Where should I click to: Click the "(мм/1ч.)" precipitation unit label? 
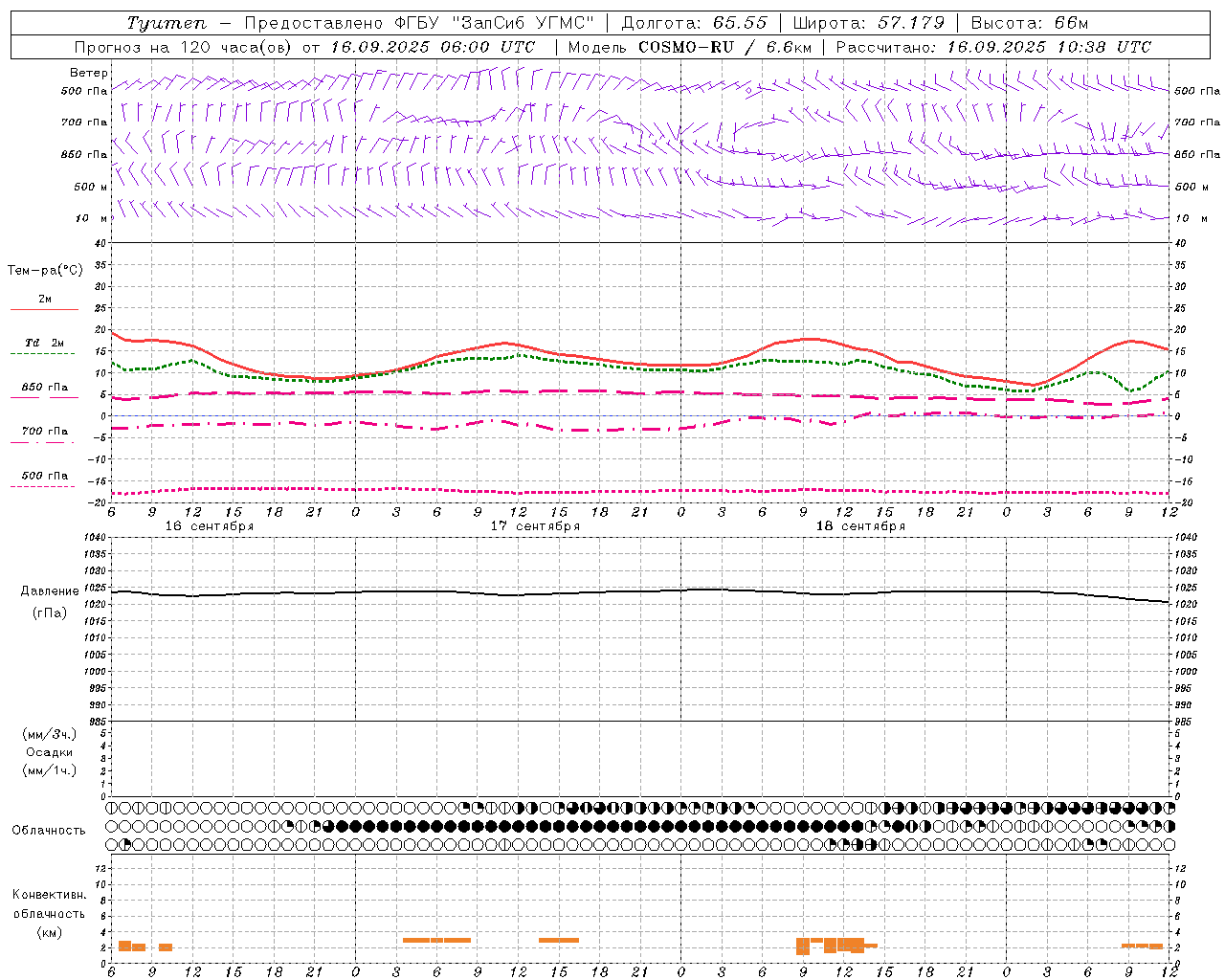(50, 770)
